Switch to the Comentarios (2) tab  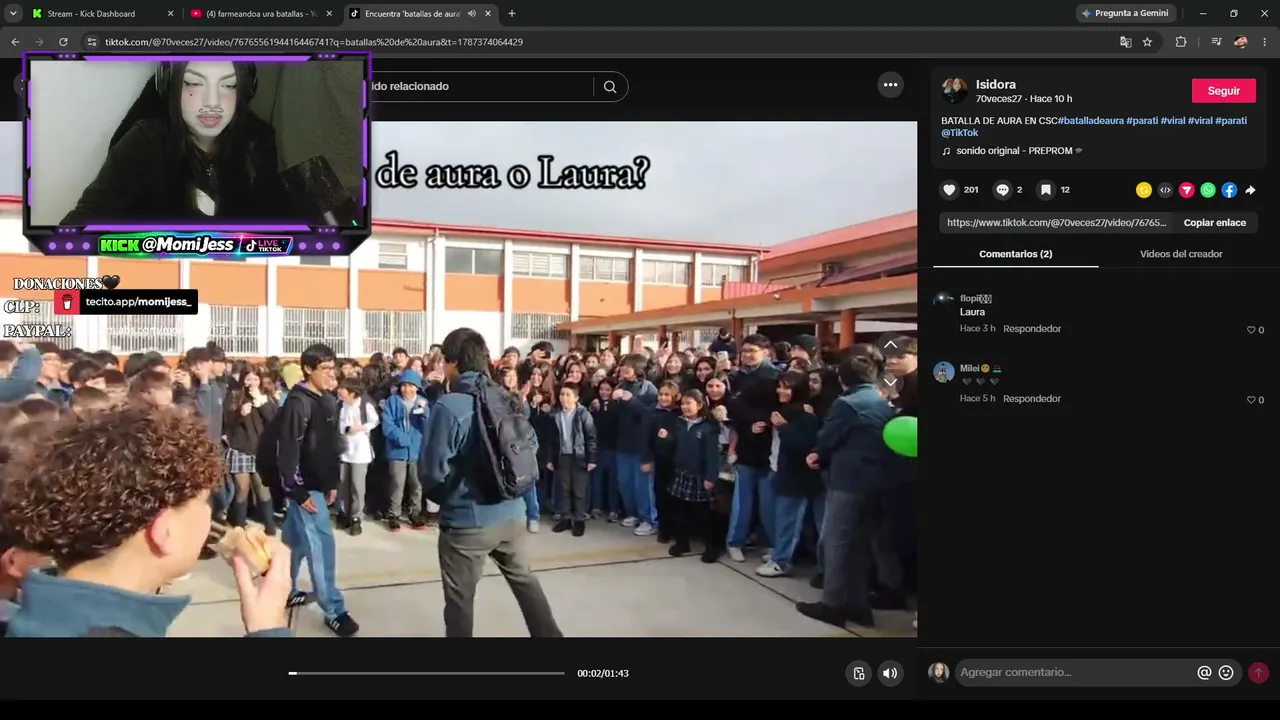1015,254
